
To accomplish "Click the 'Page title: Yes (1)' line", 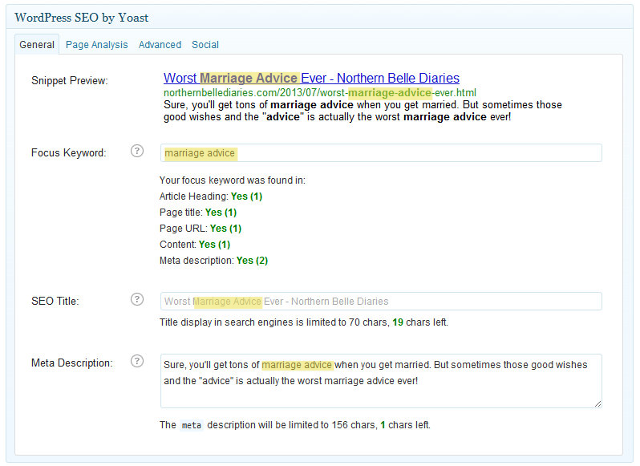I will tap(198, 213).
